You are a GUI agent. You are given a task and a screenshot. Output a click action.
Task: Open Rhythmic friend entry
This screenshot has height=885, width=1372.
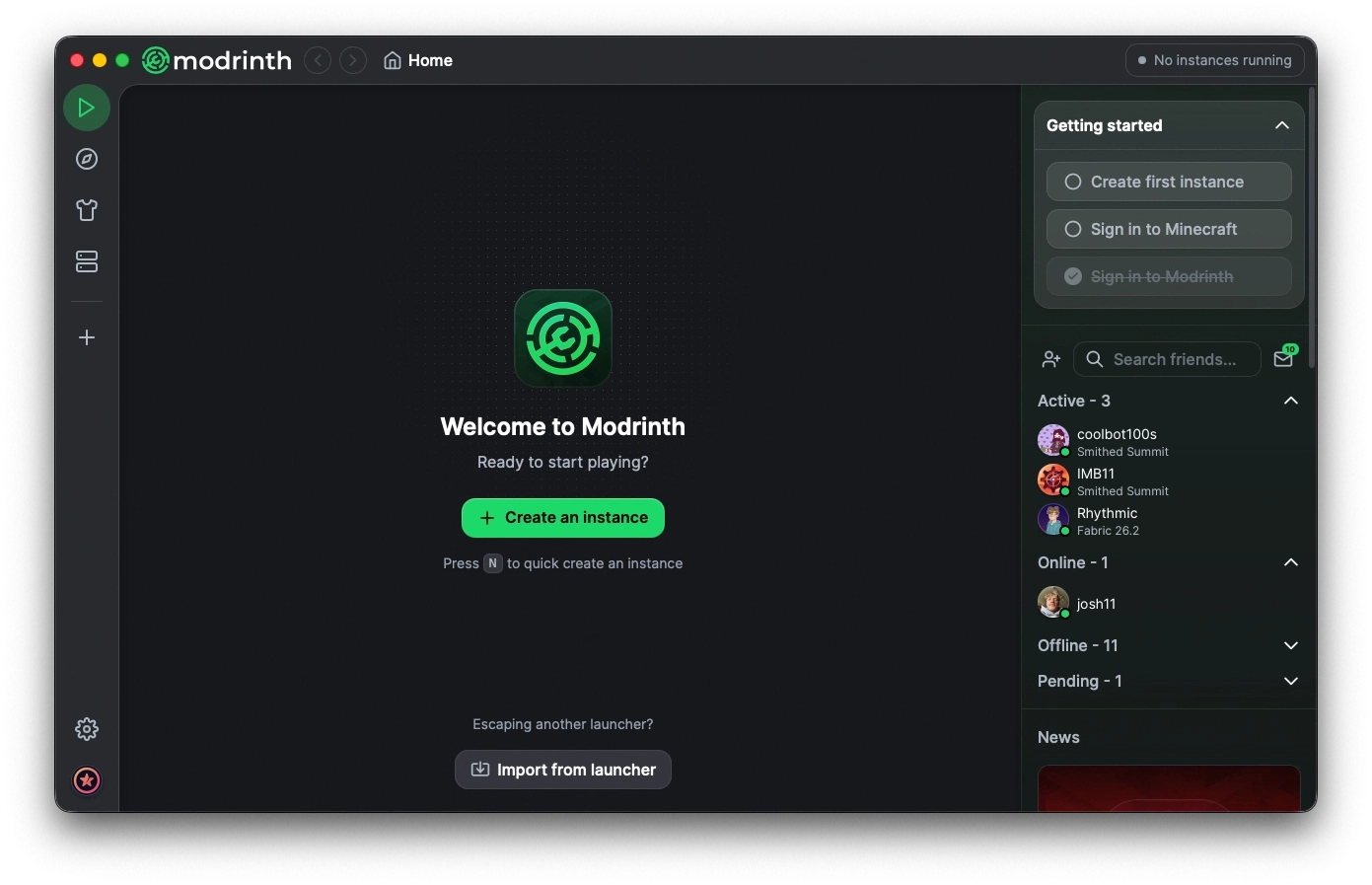(1169, 520)
